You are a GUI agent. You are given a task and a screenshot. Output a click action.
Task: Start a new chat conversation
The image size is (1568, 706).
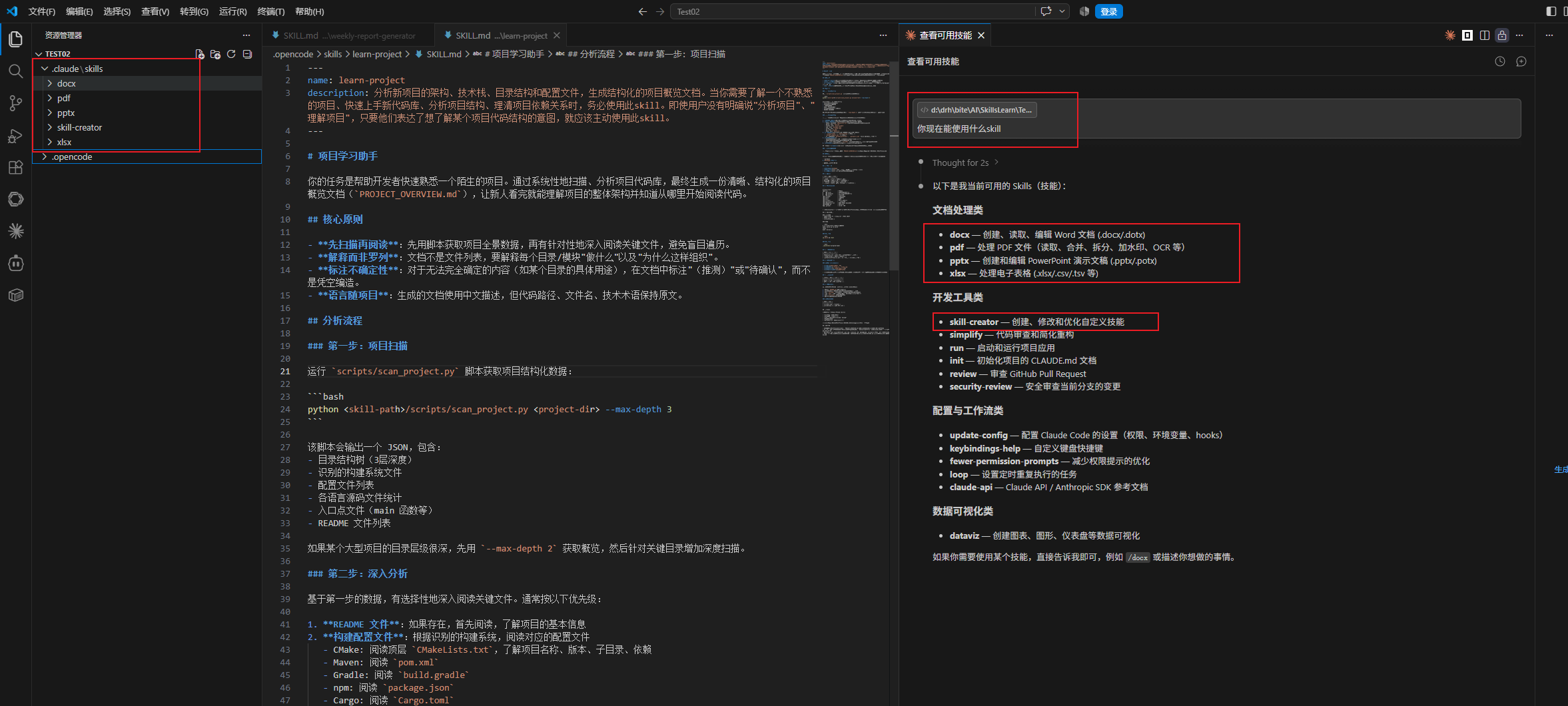(x=1521, y=61)
